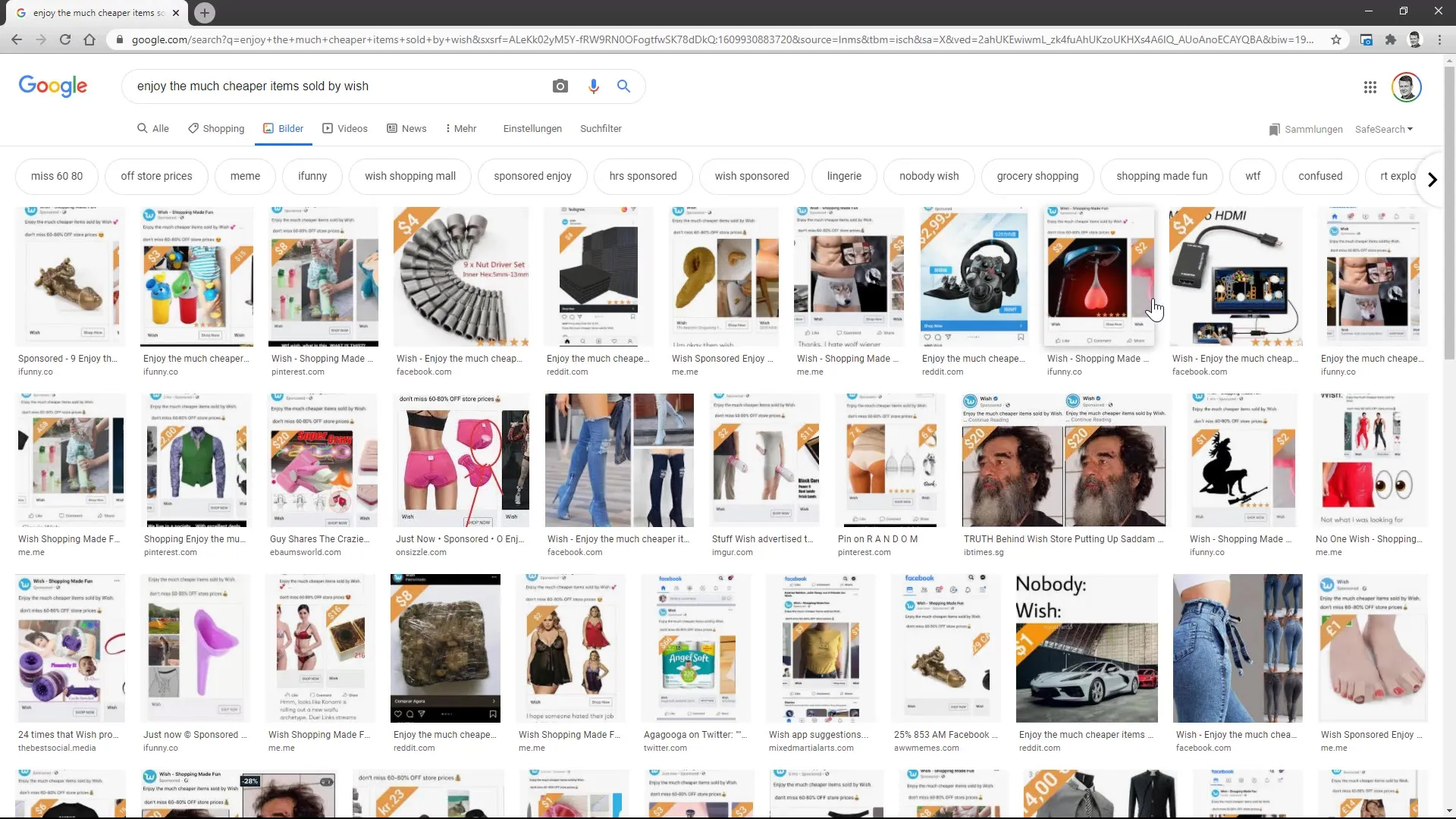Select the 'wish shopping mall' chip

click(410, 176)
